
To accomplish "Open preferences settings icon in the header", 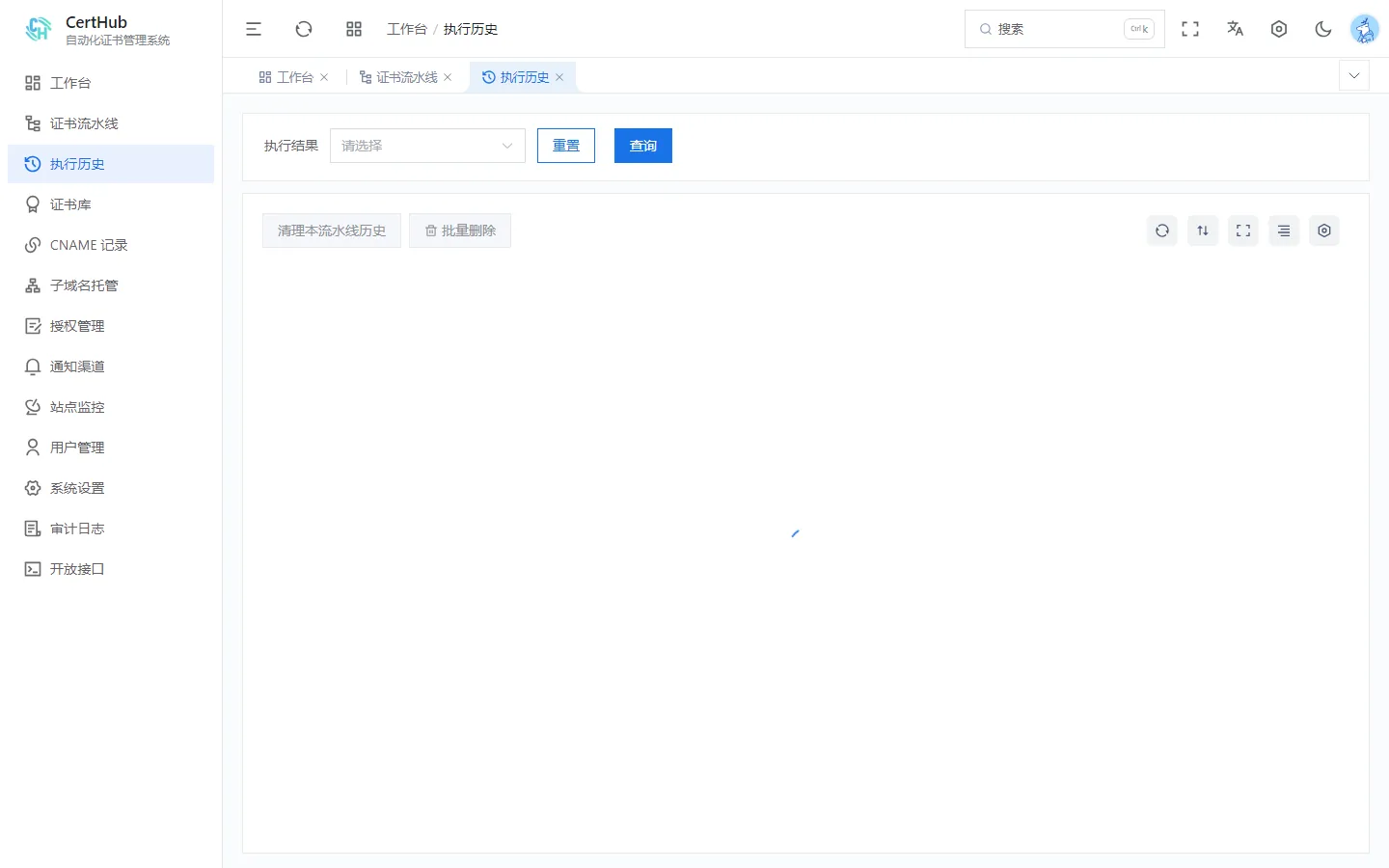I will (1279, 29).
